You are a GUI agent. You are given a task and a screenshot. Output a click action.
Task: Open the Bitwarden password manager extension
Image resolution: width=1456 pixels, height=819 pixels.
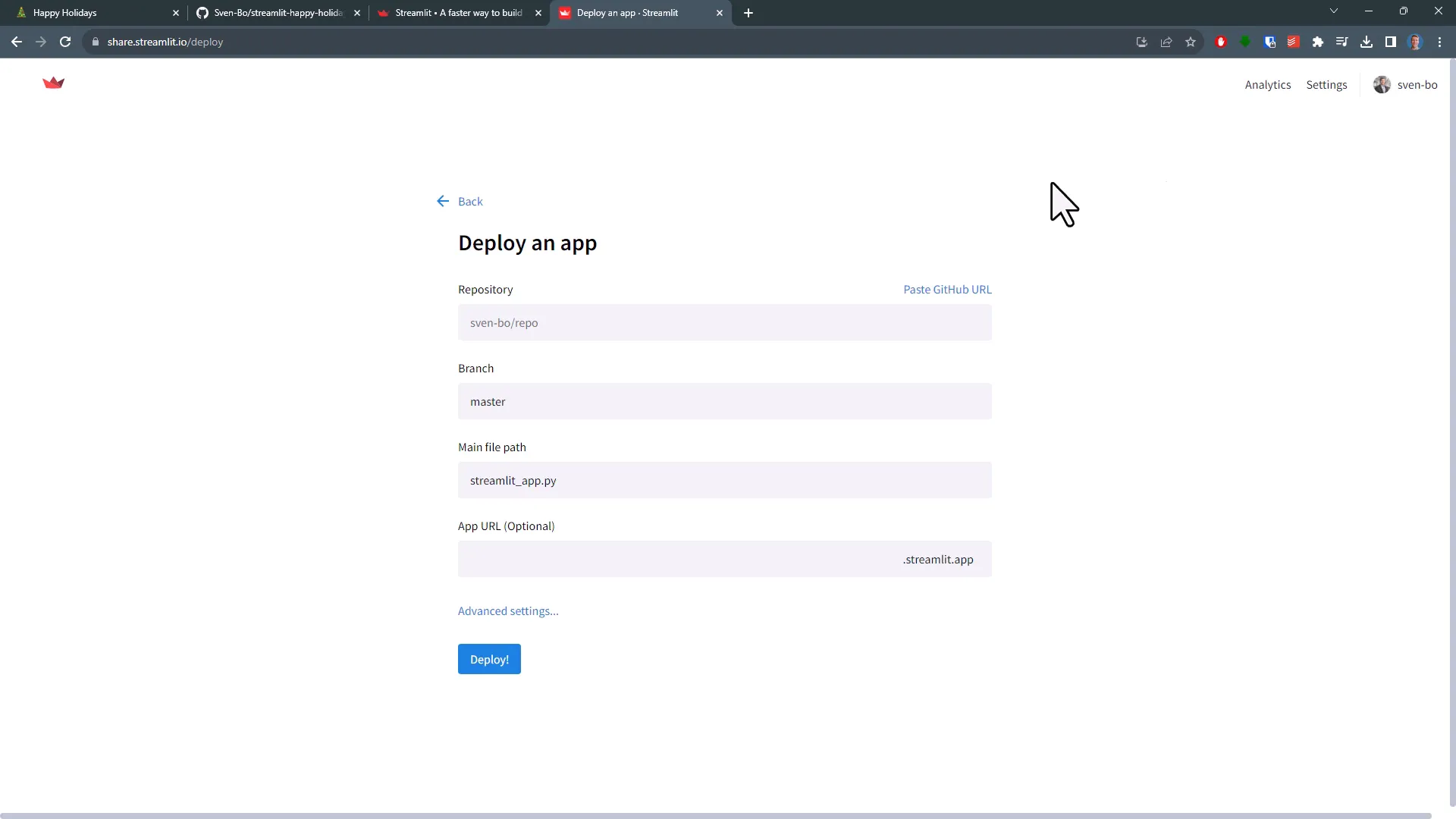coord(1269,42)
